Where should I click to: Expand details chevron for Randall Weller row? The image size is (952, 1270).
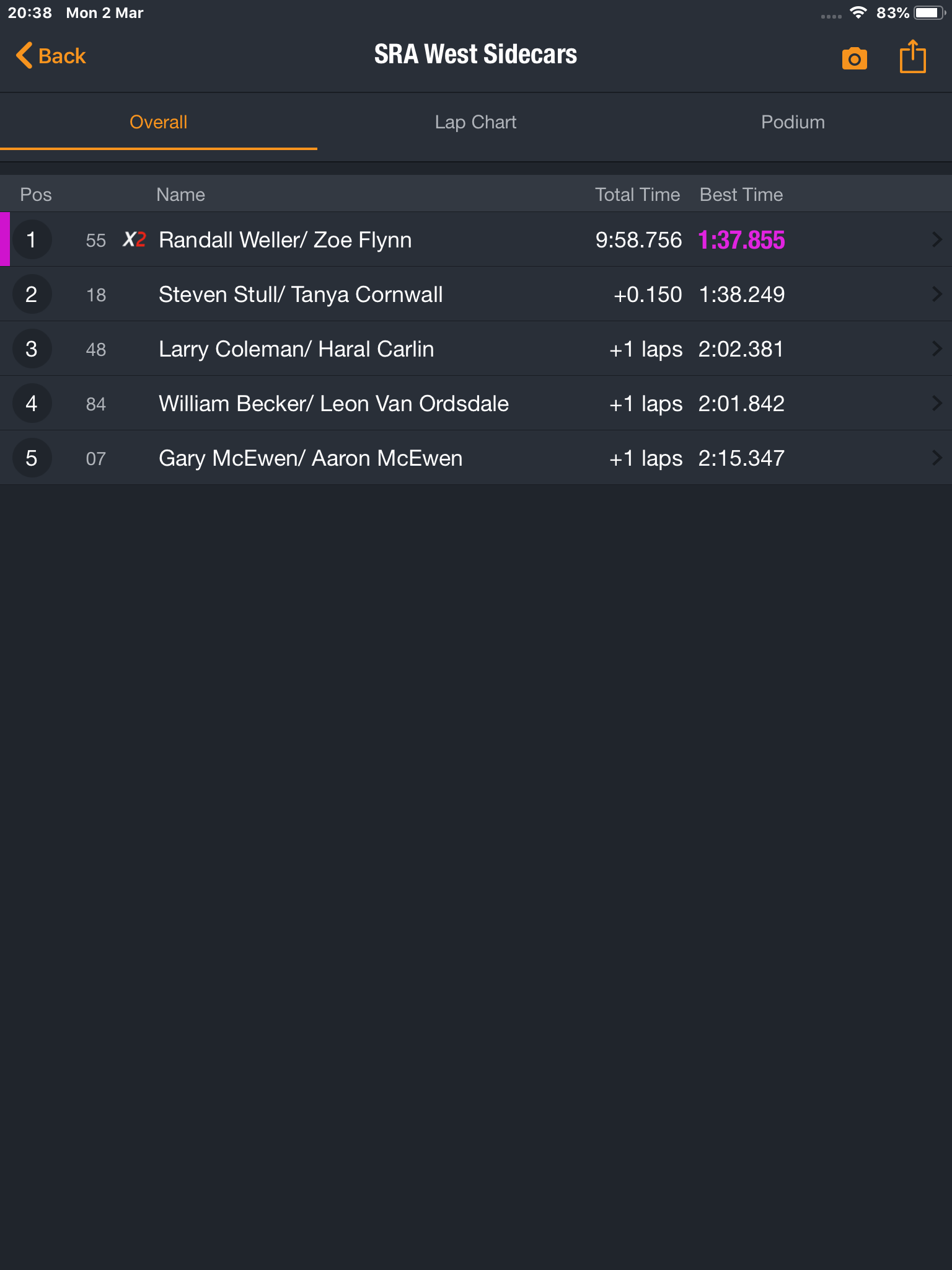937,239
